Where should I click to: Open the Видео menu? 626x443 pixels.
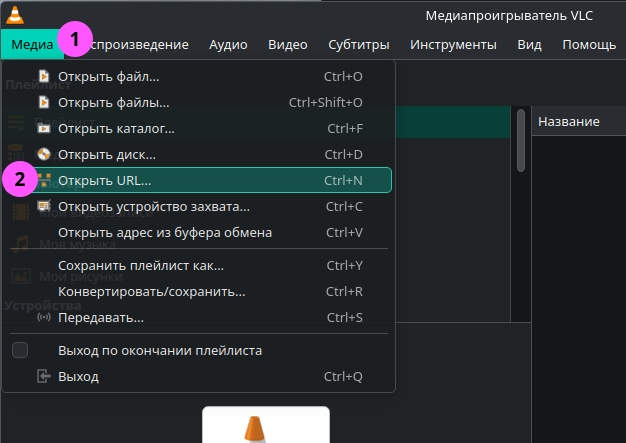click(288, 44)
